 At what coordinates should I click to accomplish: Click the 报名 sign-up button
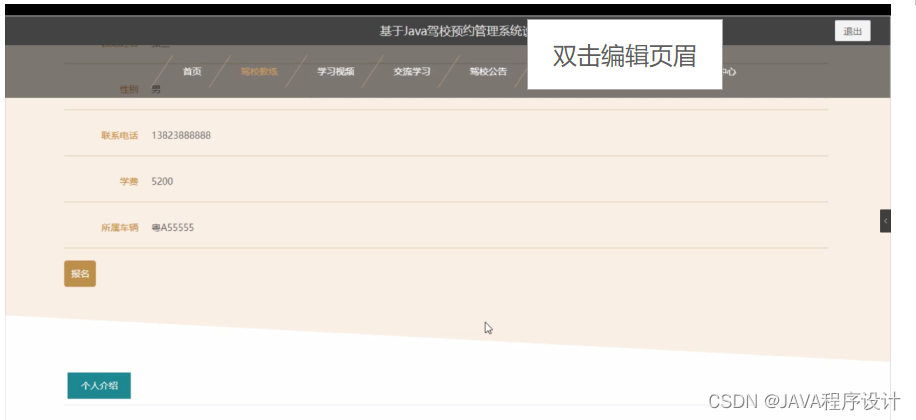click(80, 274)
